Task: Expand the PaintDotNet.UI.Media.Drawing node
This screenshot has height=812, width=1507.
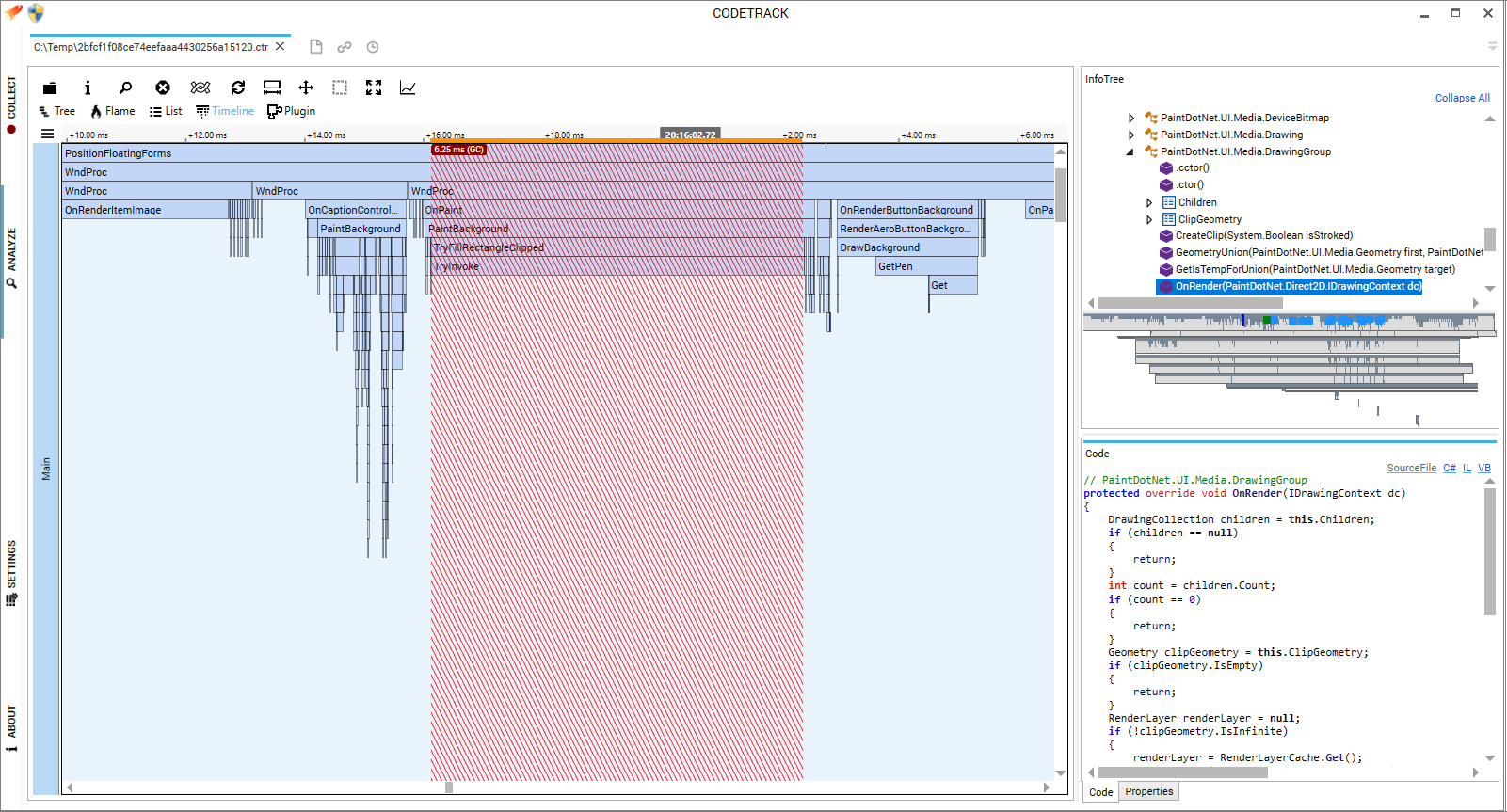Action: pos(1131,135)
